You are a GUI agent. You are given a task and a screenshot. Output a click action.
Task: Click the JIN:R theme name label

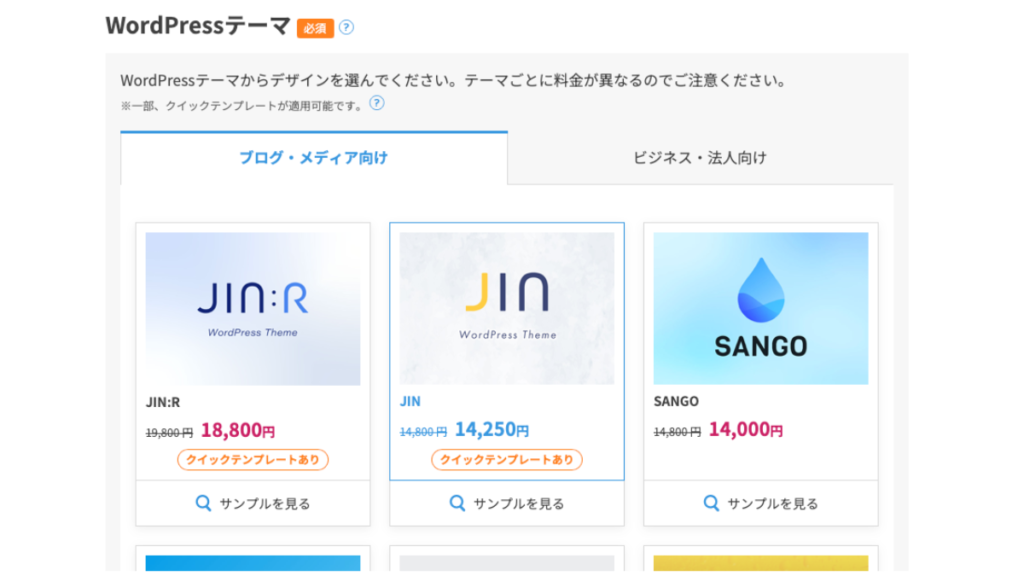pyautogui.click(x=163, y=401)
